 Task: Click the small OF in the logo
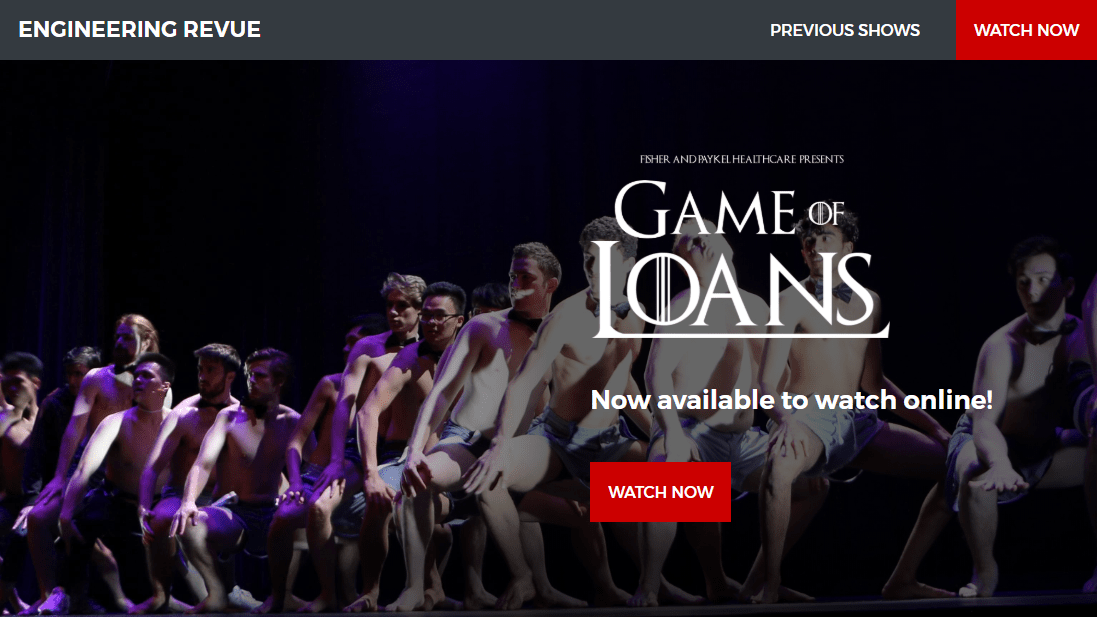pyautogui.click(x=826, y=213)
